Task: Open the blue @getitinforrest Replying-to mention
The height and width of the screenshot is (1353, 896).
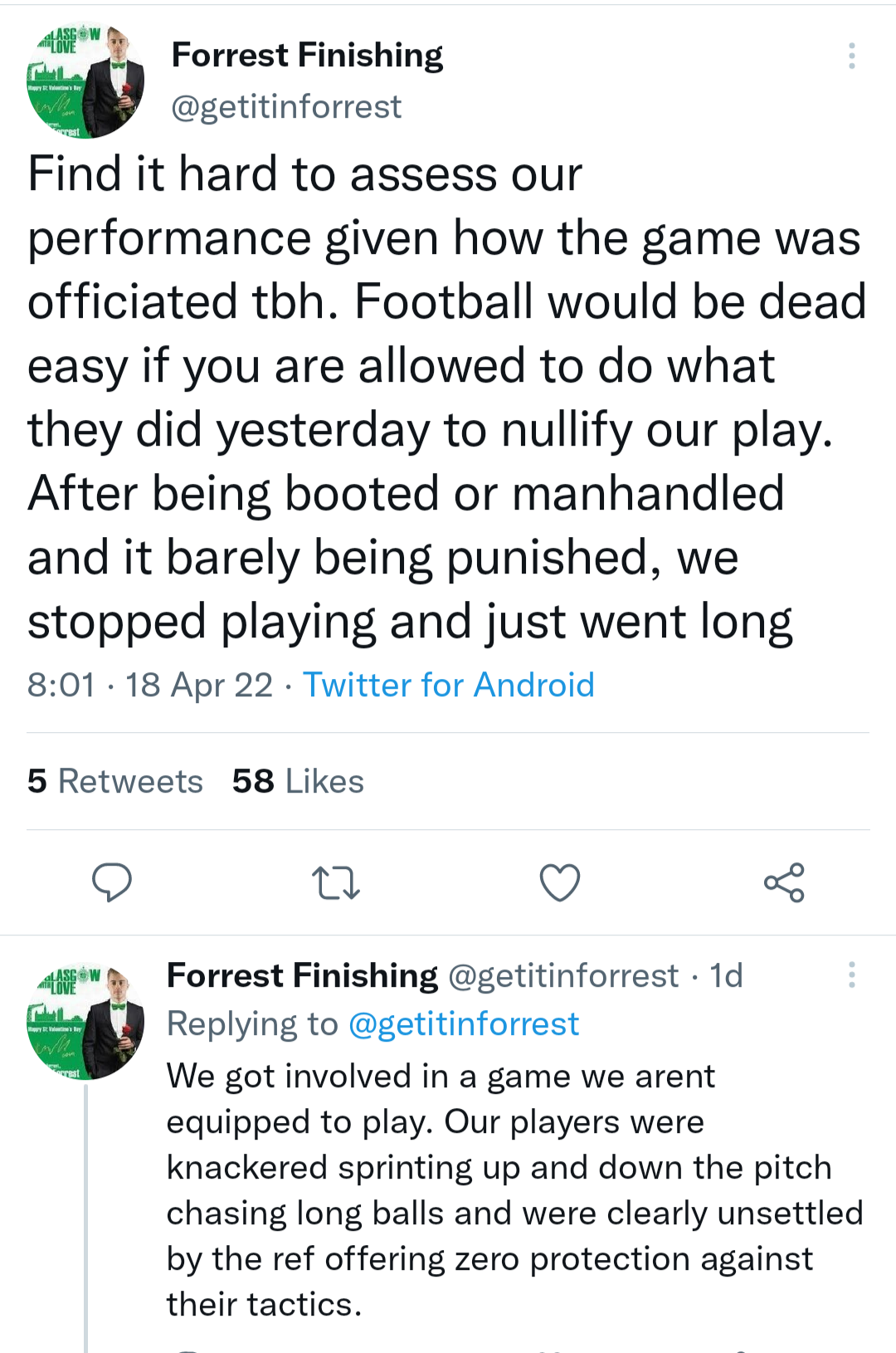Action: click(x=463, y=1024)
